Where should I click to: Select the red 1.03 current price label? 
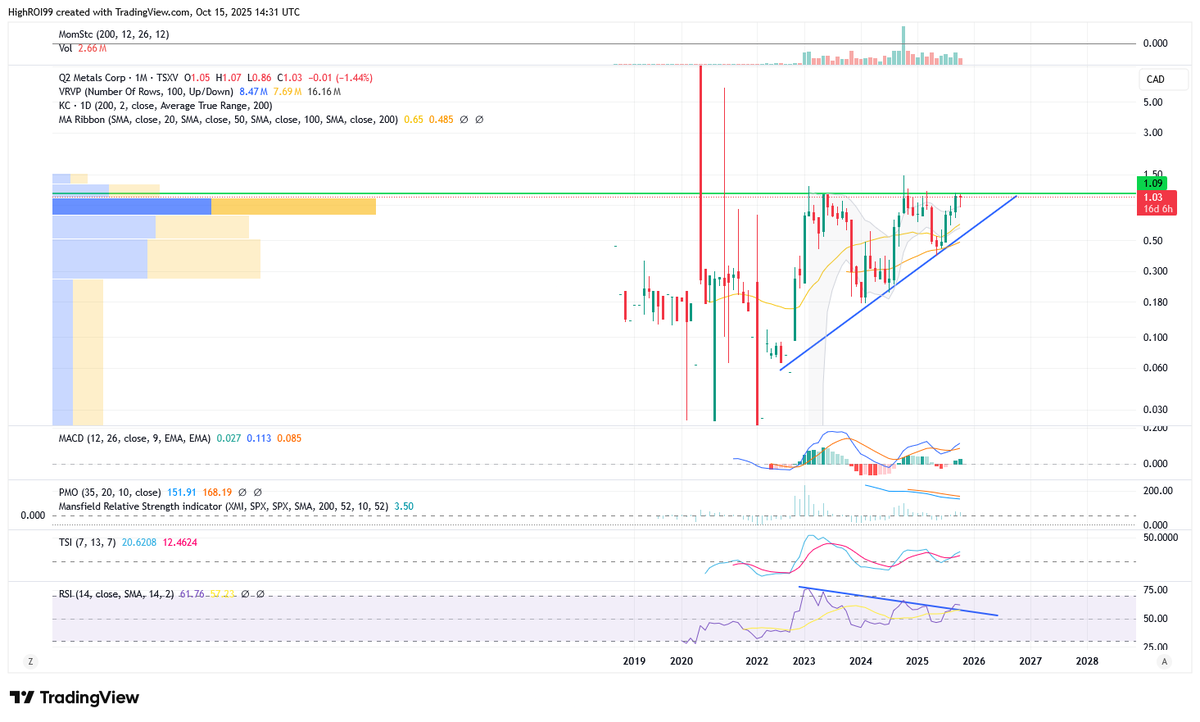click(1153, 198)
